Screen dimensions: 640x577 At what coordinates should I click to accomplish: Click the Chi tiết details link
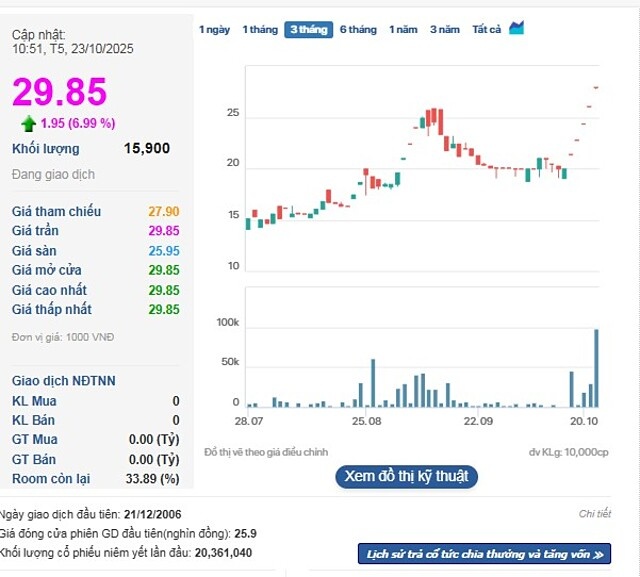(594, 513)
